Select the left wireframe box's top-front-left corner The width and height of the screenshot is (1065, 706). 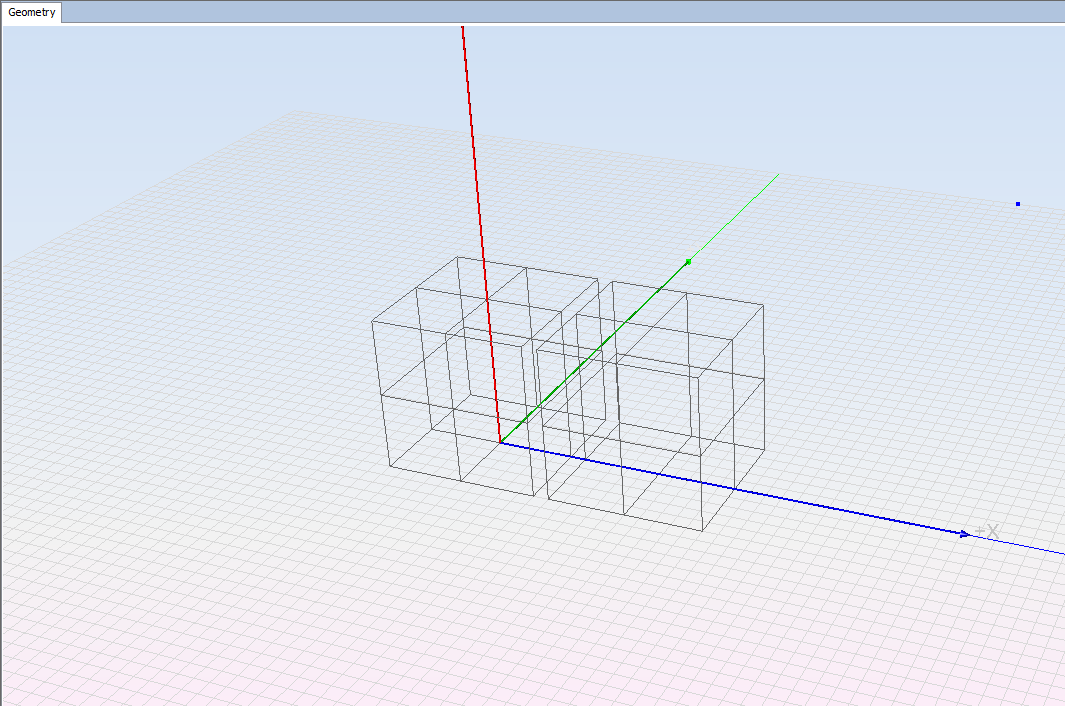(x=372, y=322)
